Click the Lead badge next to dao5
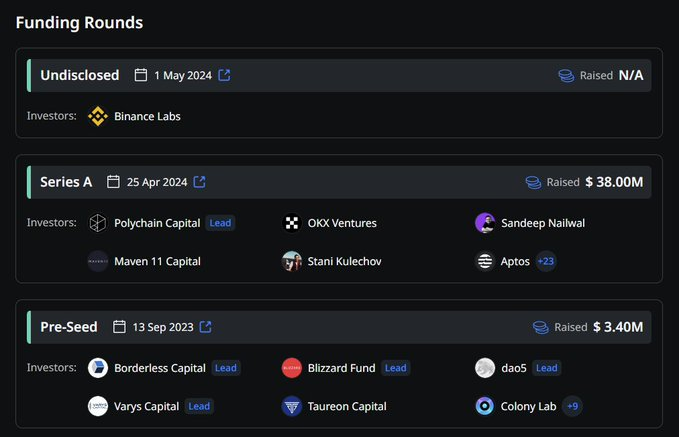 [546, 368]
